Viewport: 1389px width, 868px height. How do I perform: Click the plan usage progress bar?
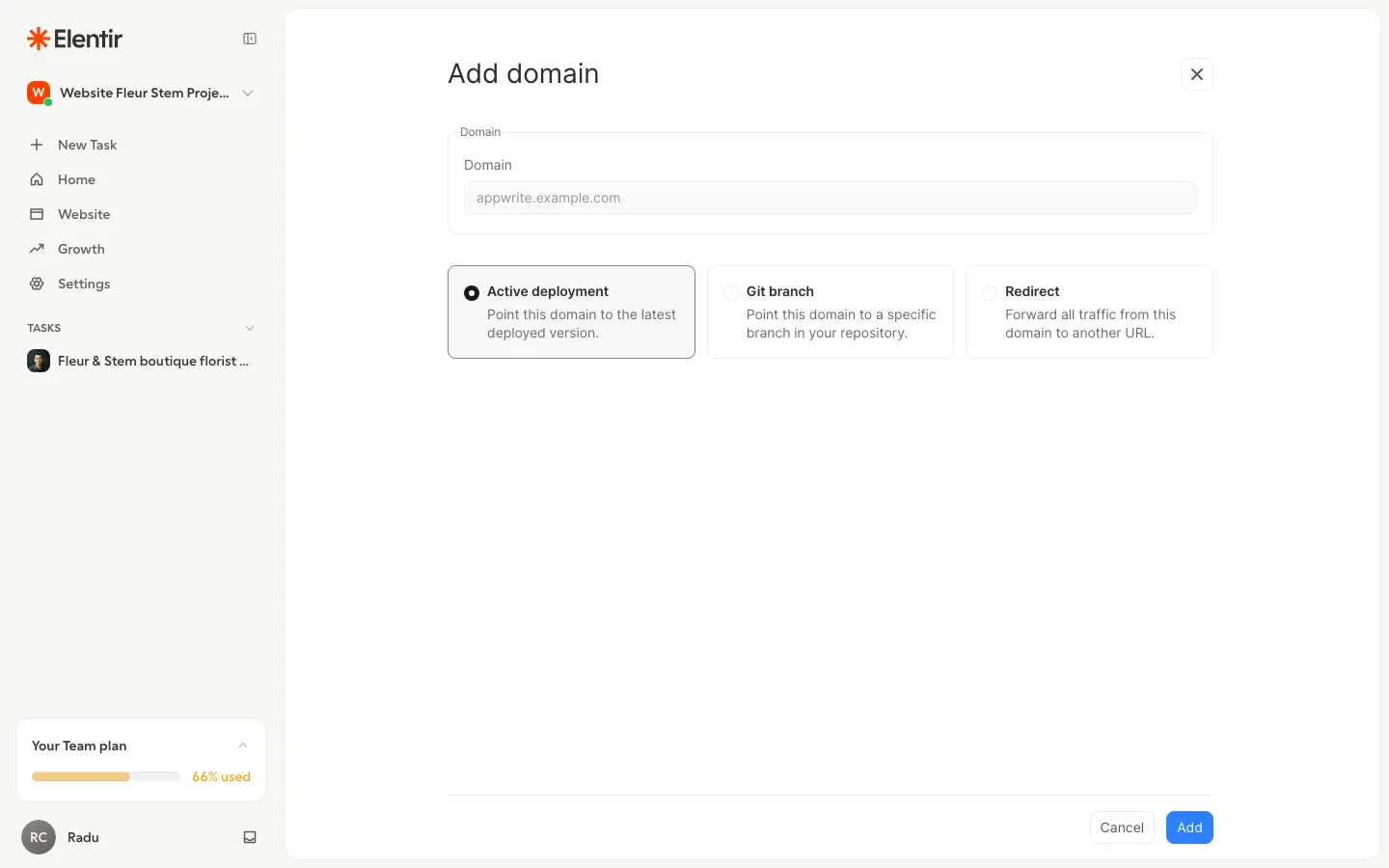pos(106,776)
